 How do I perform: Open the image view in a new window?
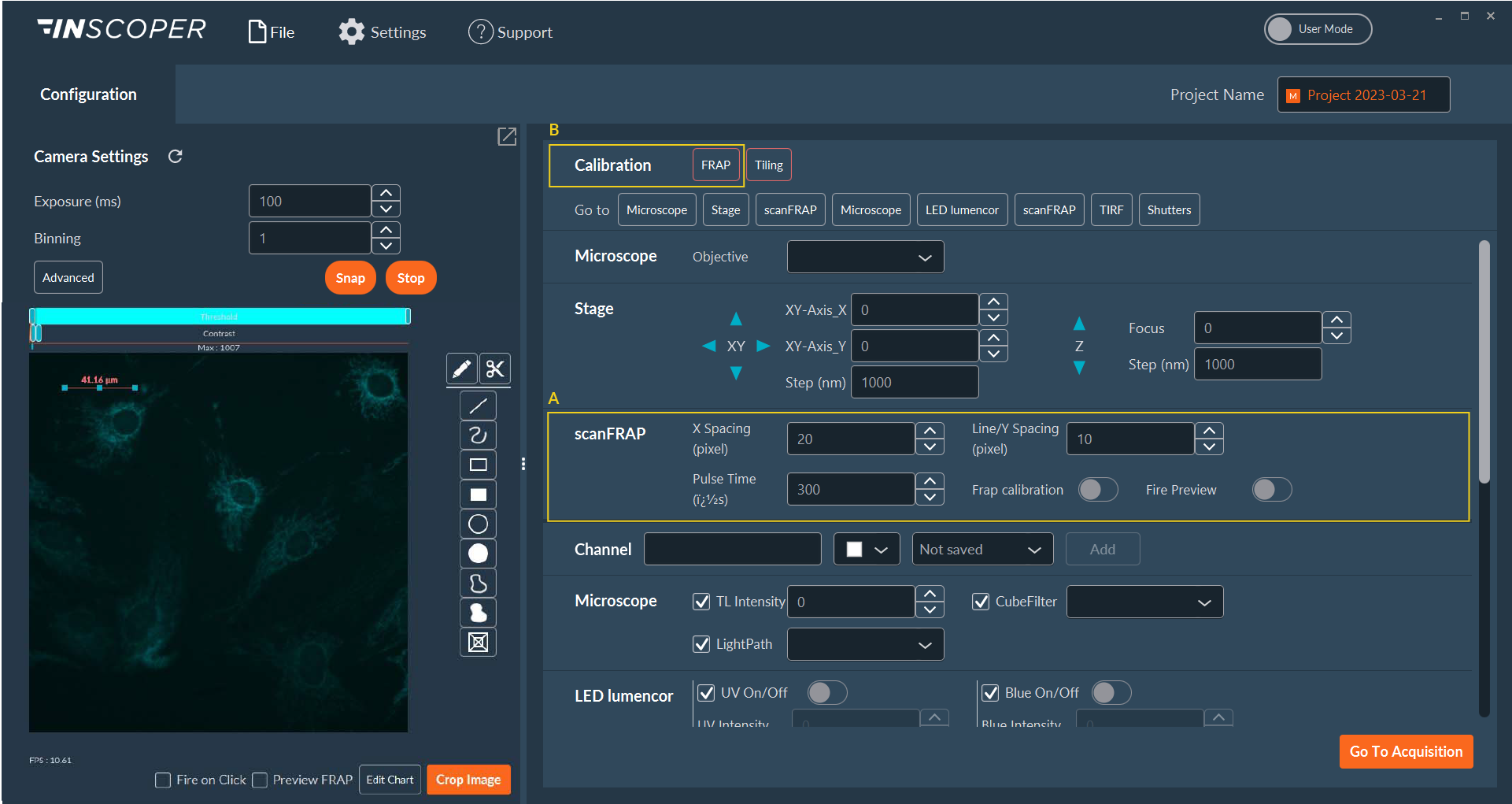click(506, 136)
